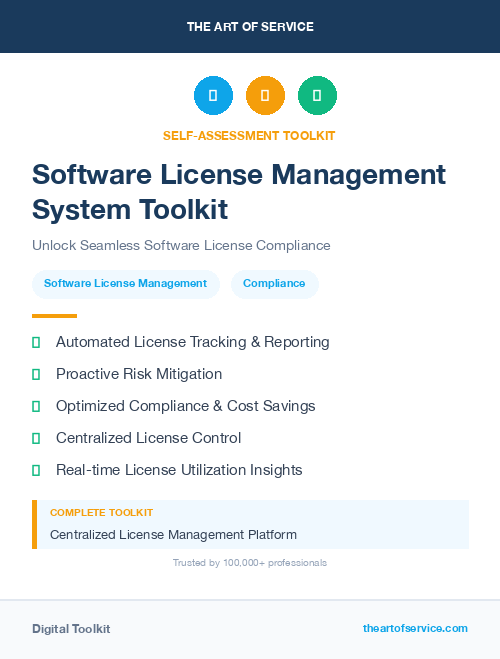Screen dimensions: 500x659
Task: Click bullet icon beside Proactive Risk Mitigation
Action: pyautogui.click(x=36, y=374)
